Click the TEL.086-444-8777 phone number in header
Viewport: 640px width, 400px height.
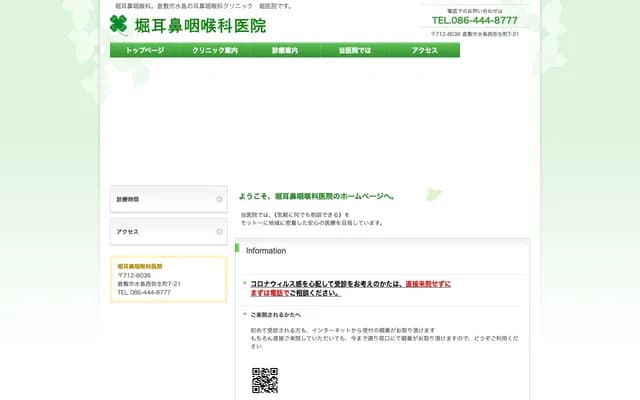tap(475, 20)
